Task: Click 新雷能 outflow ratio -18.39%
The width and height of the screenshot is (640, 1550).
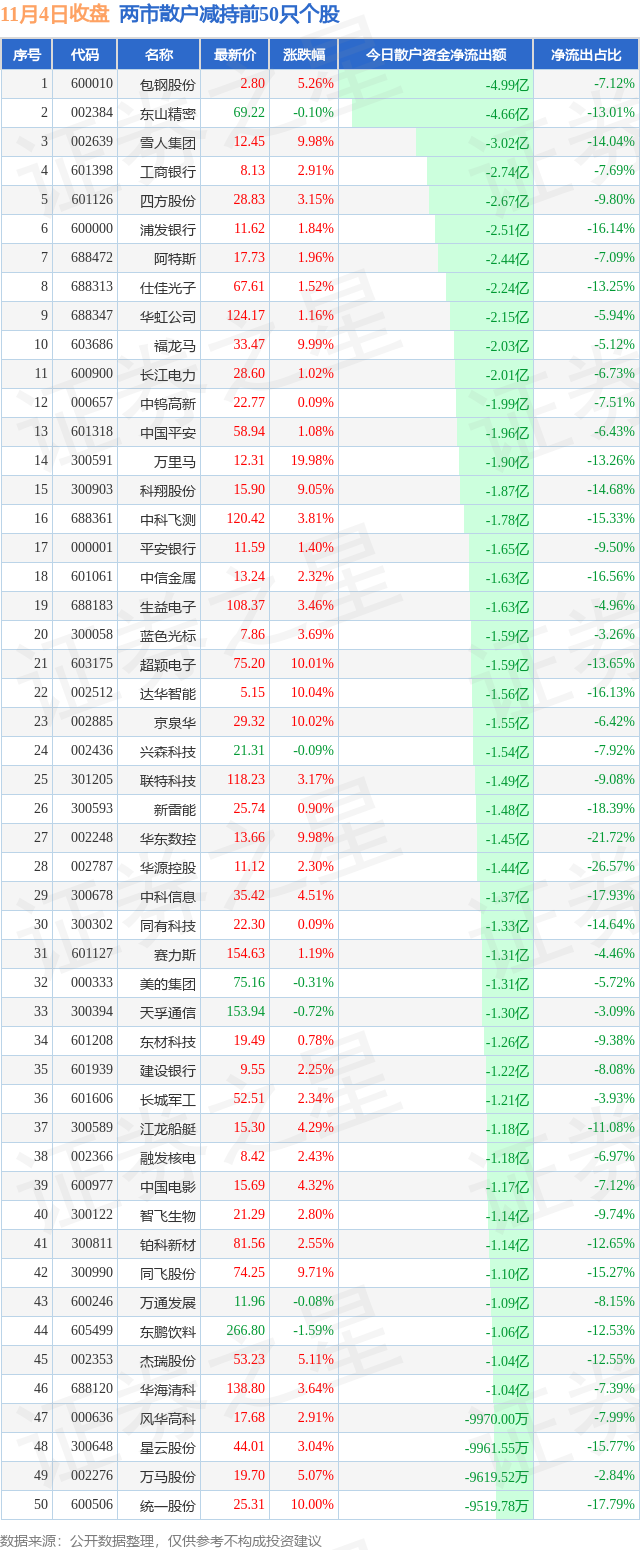Action: point(612,810)
